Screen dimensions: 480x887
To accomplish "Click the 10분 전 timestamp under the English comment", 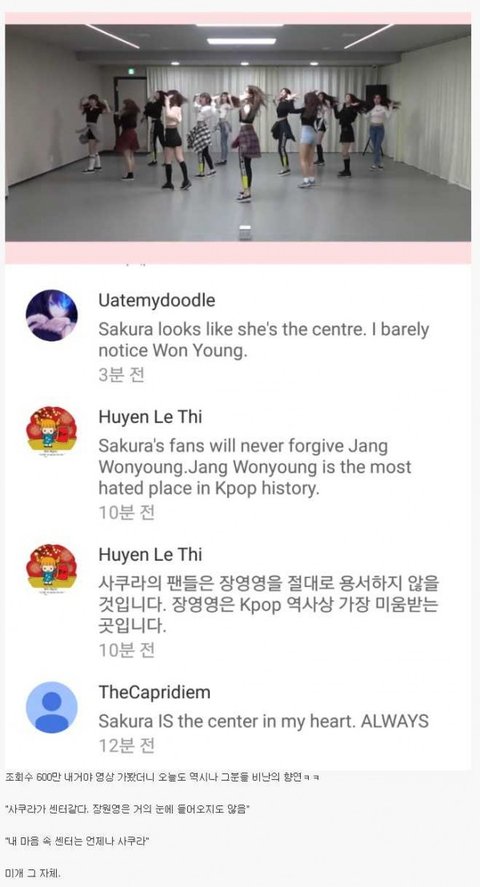I will coord(126,513).
